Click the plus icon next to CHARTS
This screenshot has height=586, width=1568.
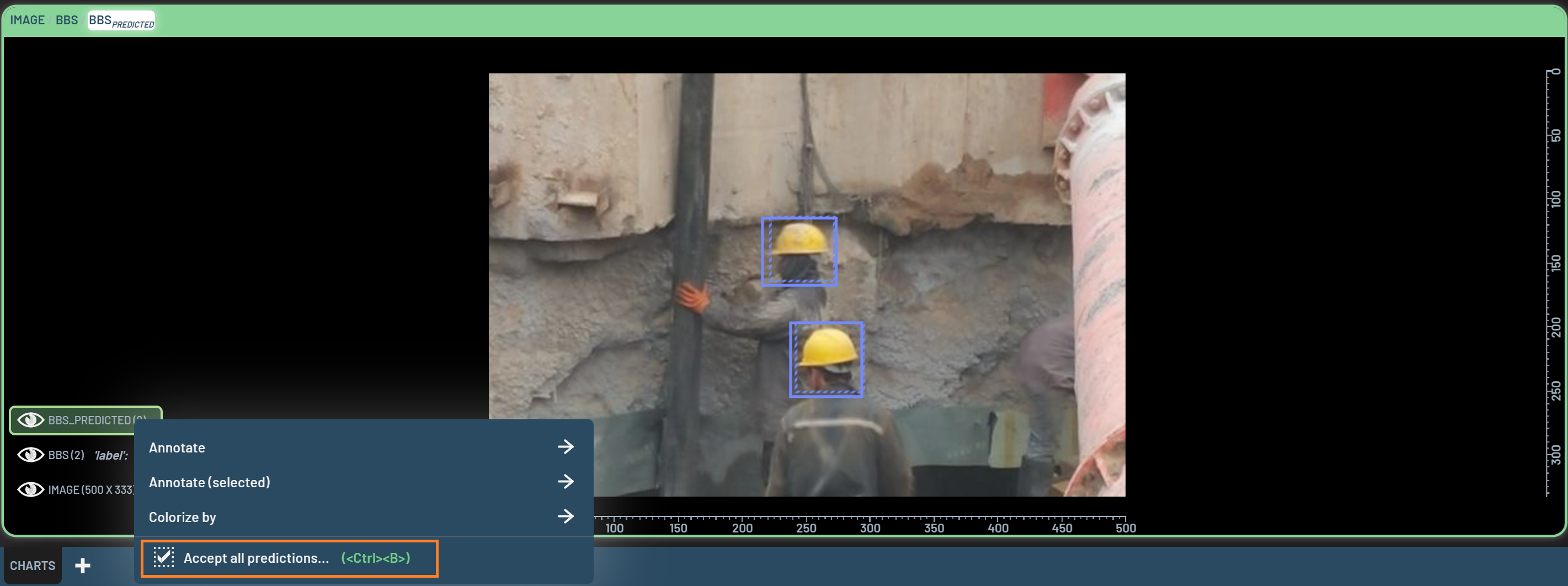tap(83, 566)
